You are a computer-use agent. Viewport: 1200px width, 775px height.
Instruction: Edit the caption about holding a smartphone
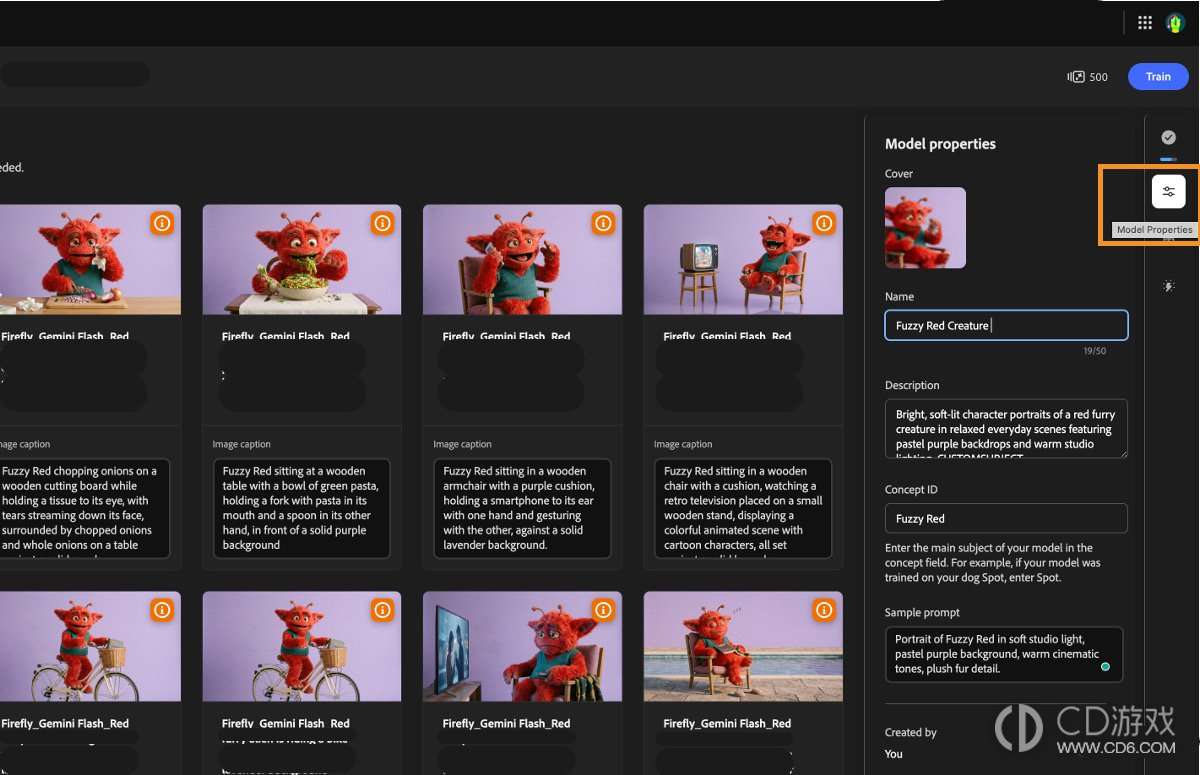(x=522, y=508)
